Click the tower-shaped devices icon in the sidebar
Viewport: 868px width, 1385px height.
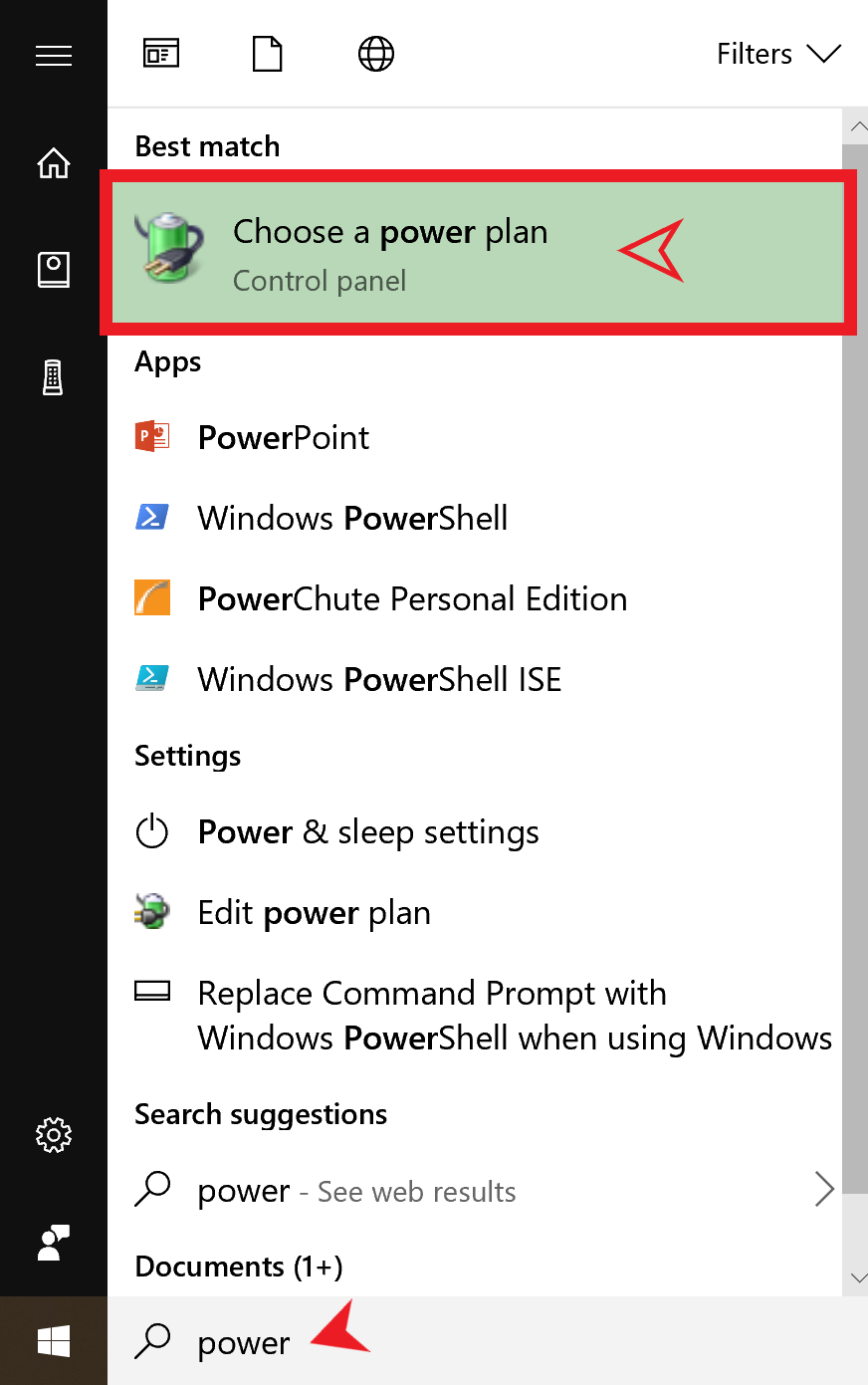pos(54,377)
